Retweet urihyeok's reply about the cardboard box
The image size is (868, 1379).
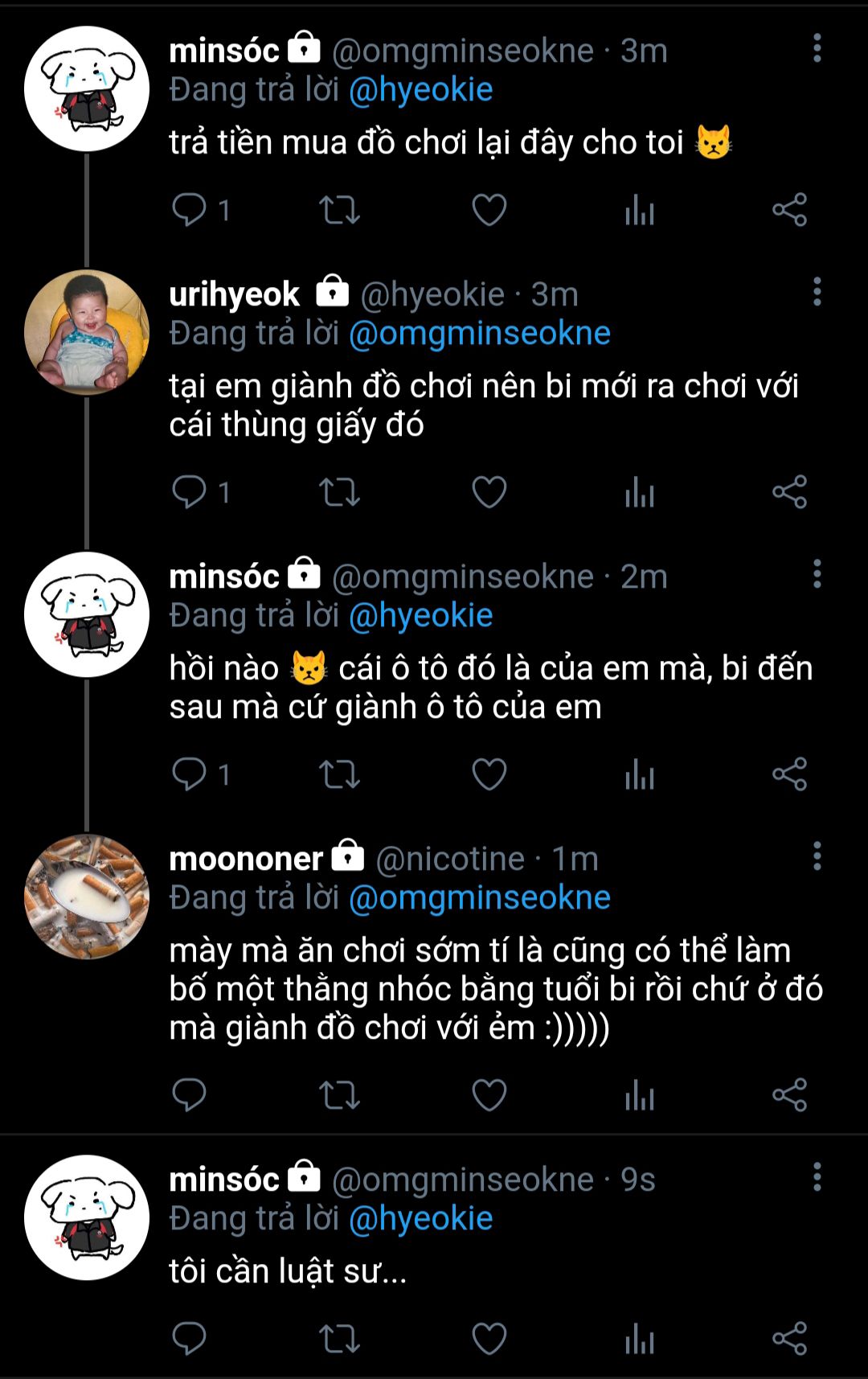click(339, 492)
